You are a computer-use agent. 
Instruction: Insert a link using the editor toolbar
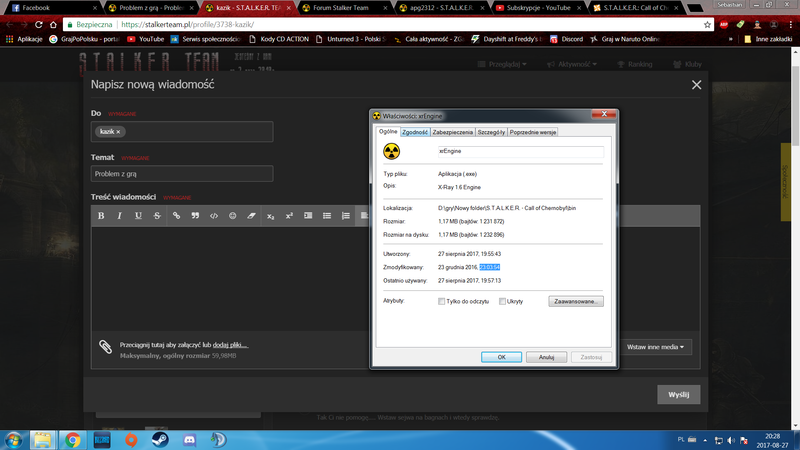point(176,216)
